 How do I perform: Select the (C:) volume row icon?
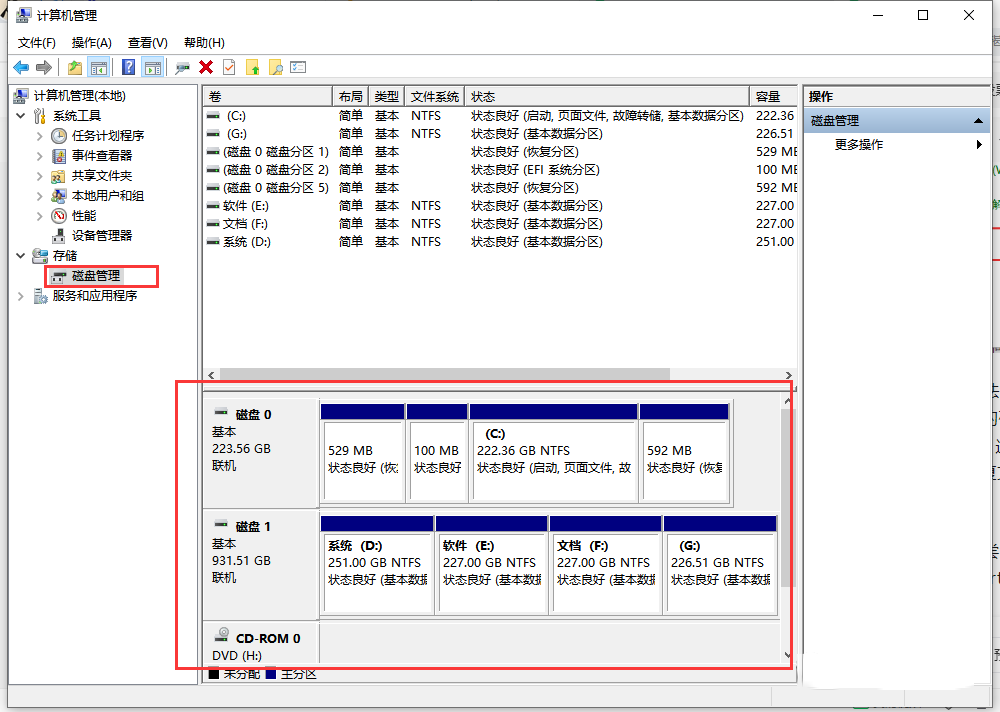[213, 116]
